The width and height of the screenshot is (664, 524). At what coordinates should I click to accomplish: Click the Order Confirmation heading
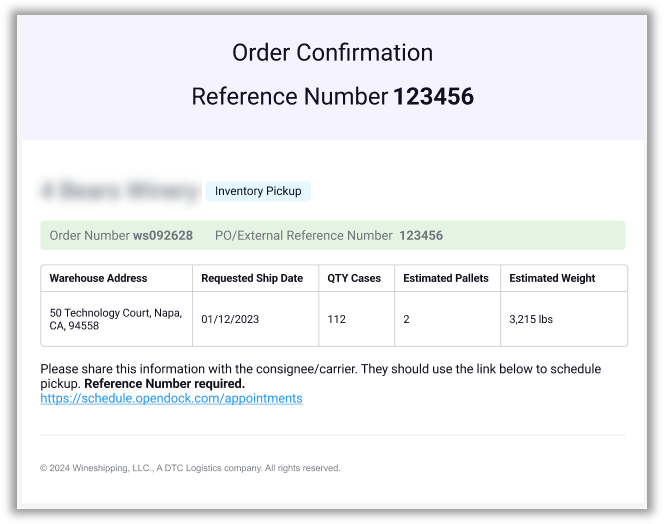click(332, 53)
